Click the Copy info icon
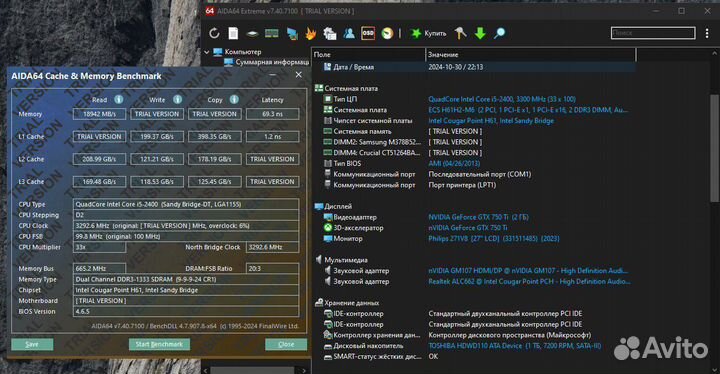Image resolution: width=720 pixels, height=374 pixels. 234,99
